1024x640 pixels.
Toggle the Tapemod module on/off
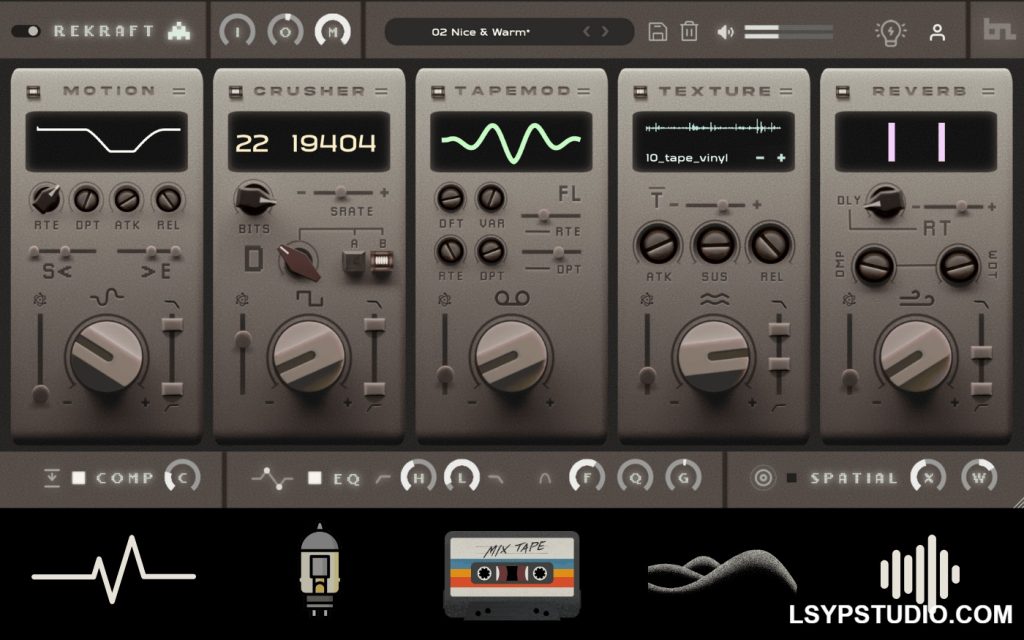438,92
